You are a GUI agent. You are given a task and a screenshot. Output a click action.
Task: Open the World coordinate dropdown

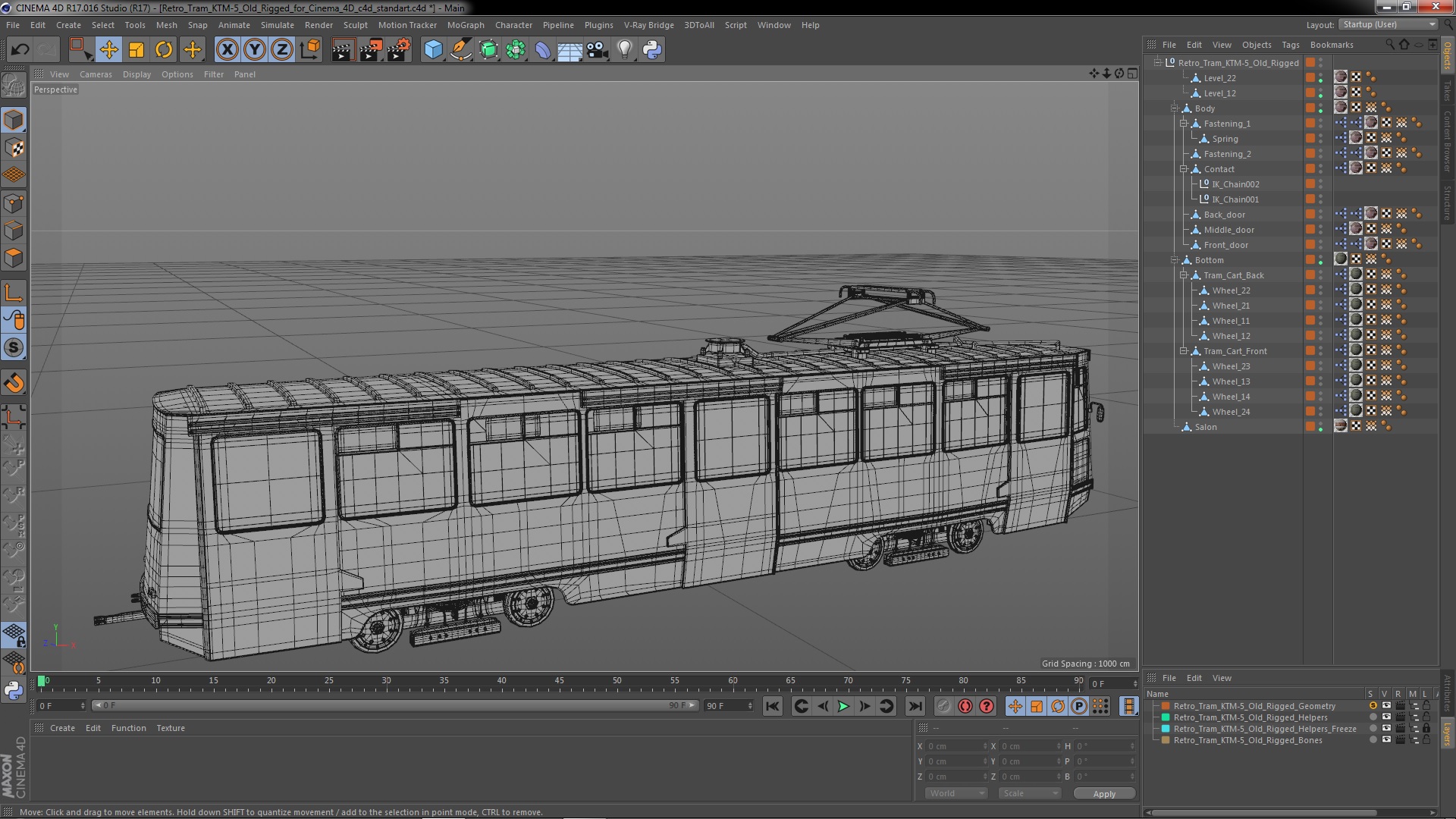coord(955,793)
